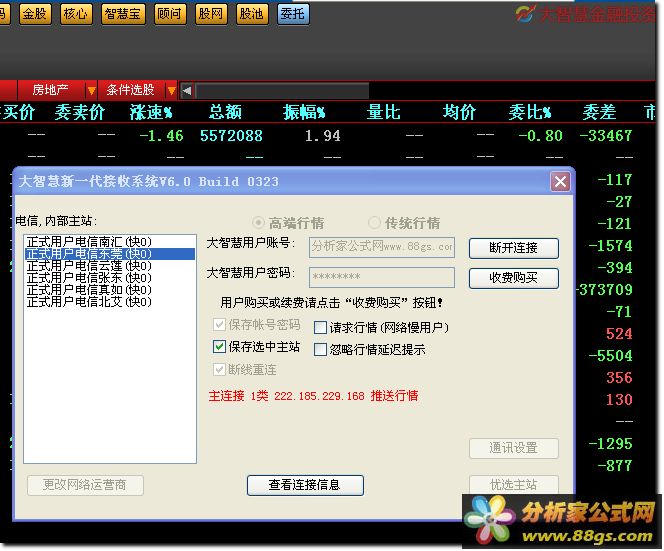This screenshot has width=664, height=551.
Task: Select server 正式用户电信东莞 (快0)
Action: (x=110, y=254)
